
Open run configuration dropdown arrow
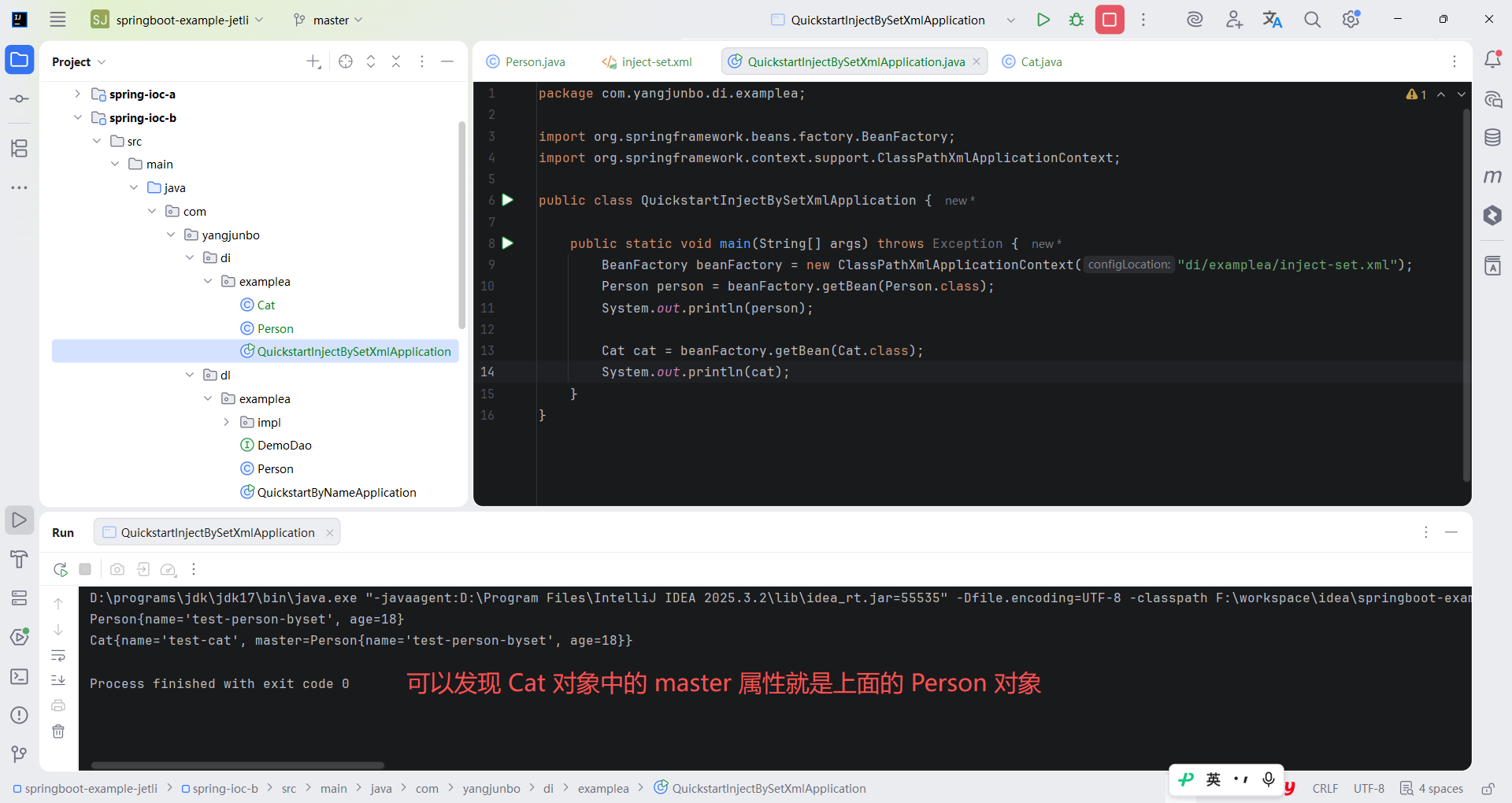[x=1011, y=20]
